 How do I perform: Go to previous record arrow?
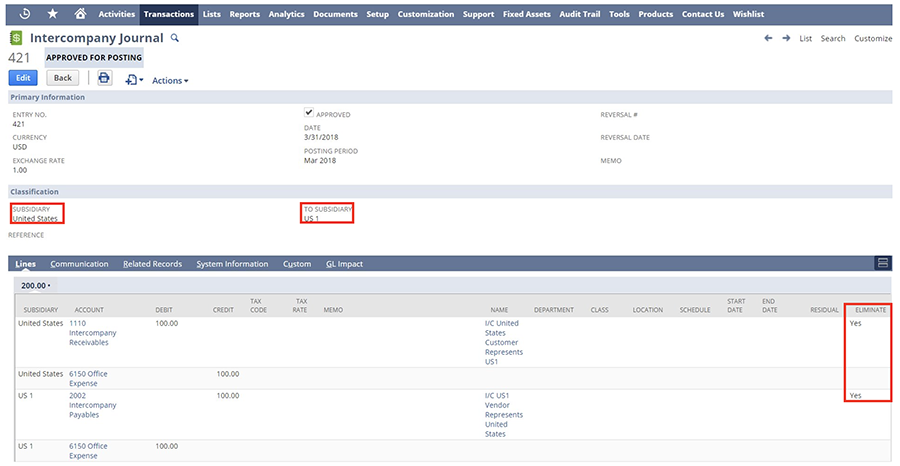click(768, 38)
